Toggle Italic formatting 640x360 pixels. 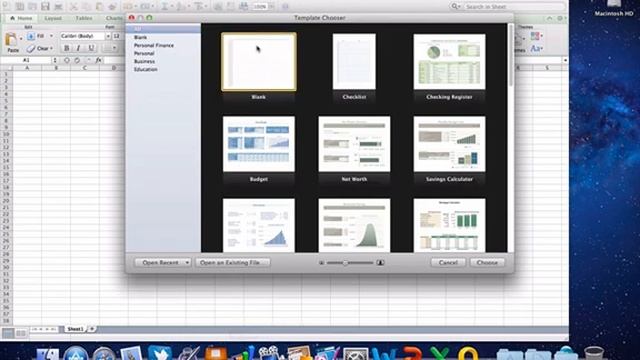point(78,48)
